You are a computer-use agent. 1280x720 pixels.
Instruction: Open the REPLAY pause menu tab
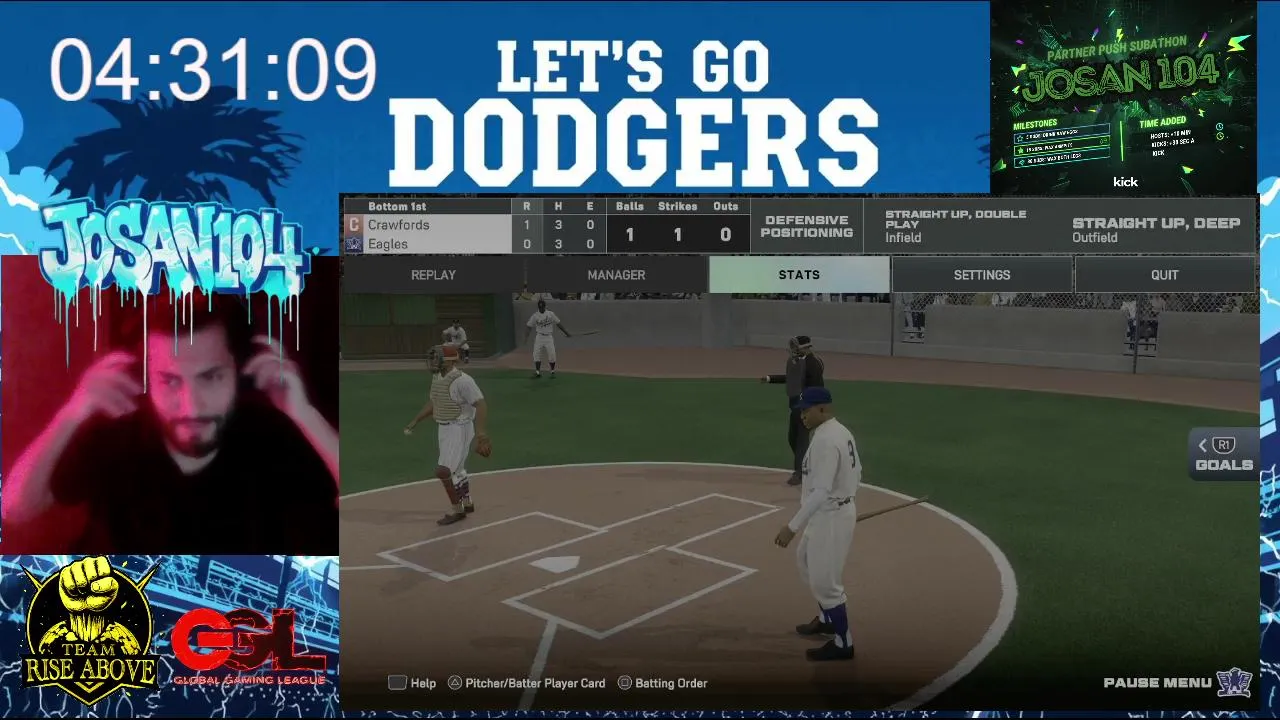point(433,274)
